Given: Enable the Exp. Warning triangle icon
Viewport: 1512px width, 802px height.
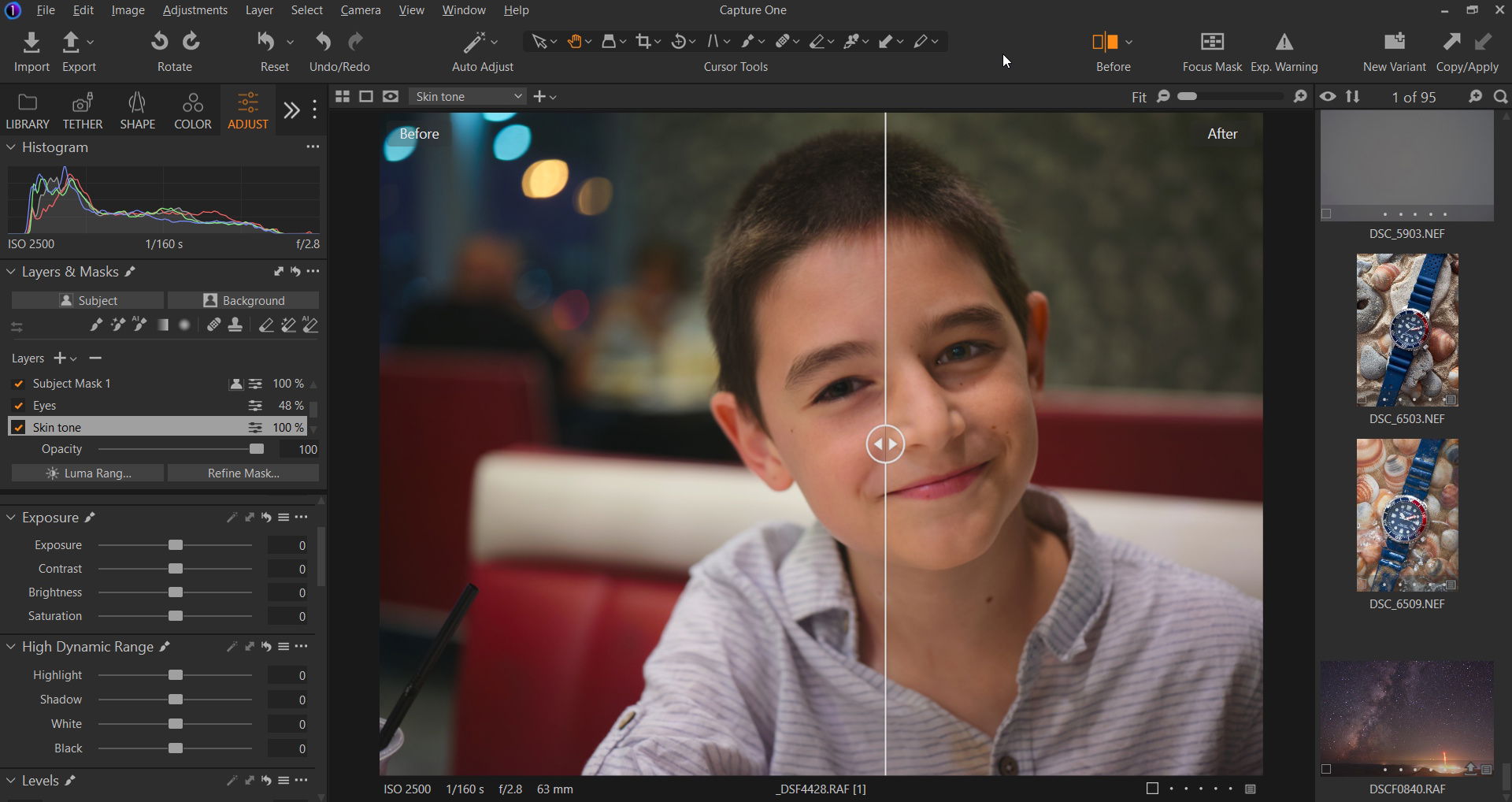Looking at the screenshot, I should (x=1284, y=42).
